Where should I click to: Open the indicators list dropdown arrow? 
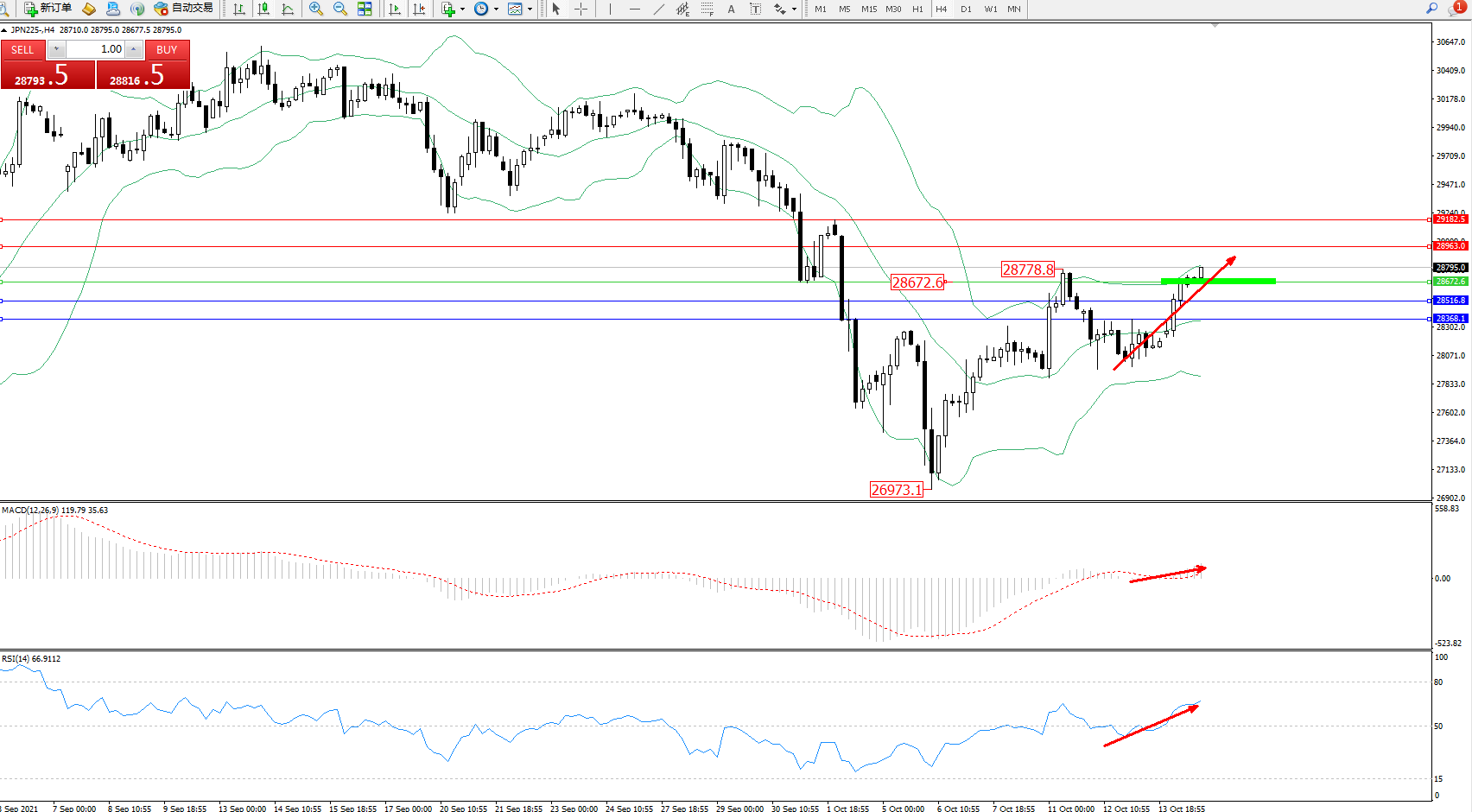(x=463, y=9)
